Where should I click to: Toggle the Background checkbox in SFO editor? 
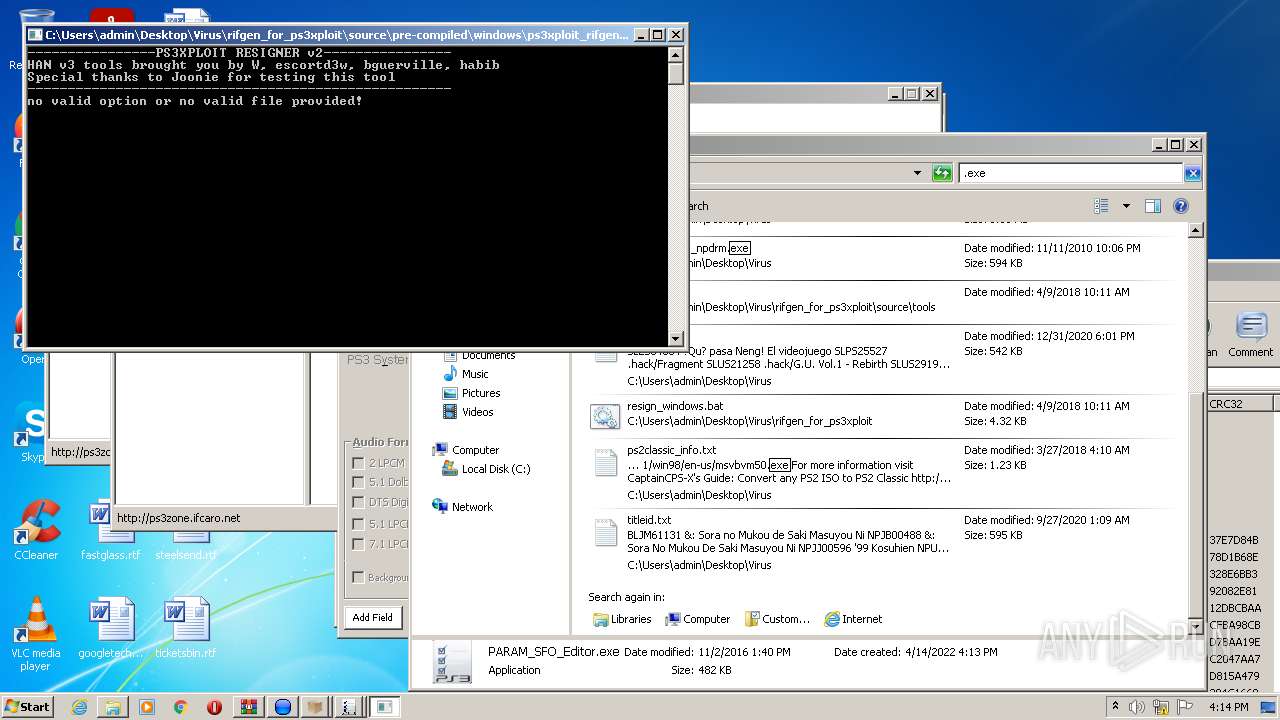tap(358, 577)
